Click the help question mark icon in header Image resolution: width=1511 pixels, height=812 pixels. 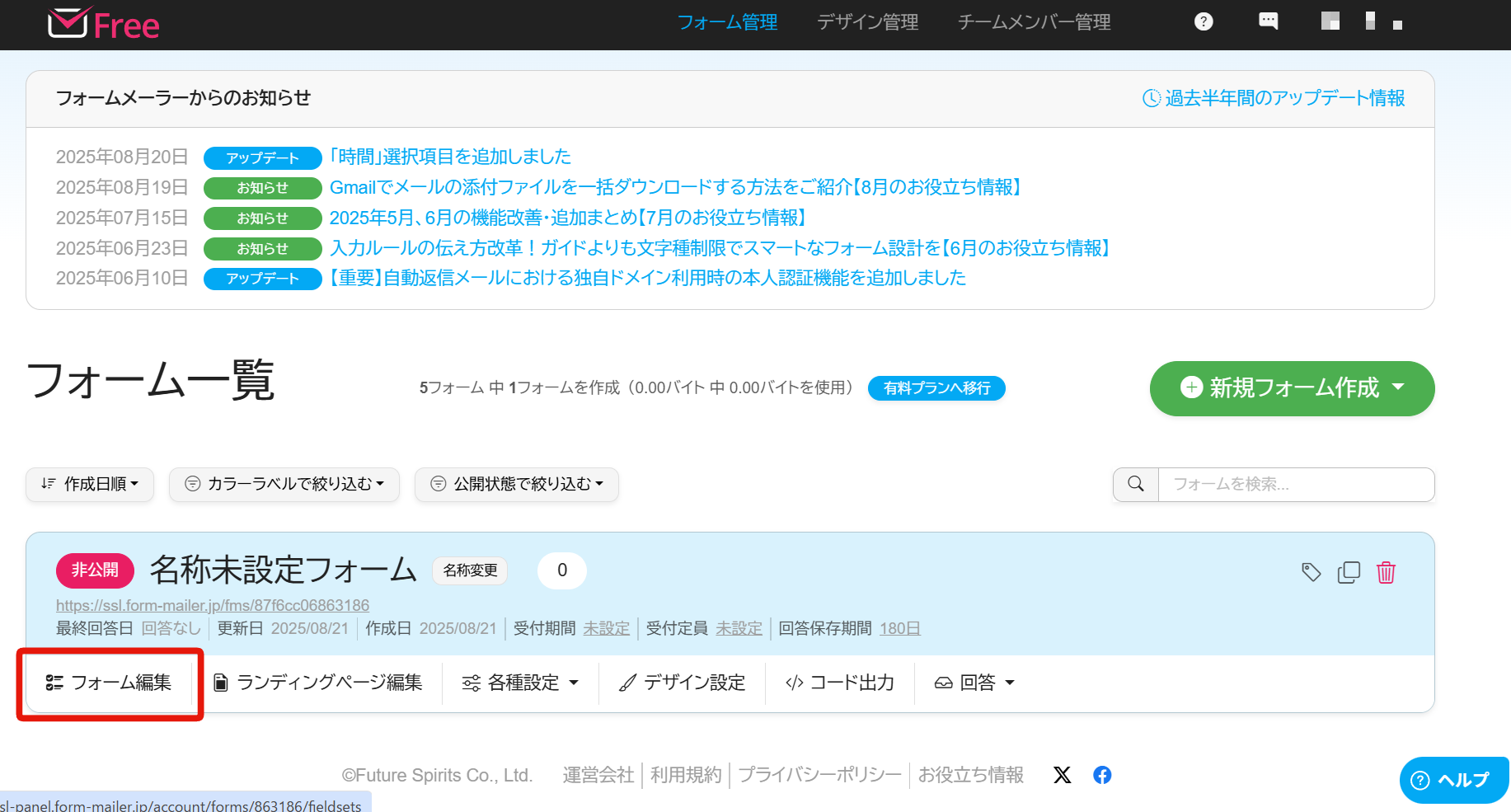click(1204, 22)
